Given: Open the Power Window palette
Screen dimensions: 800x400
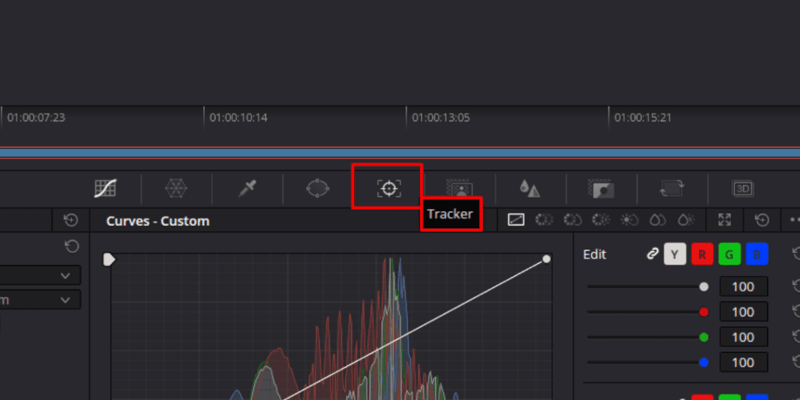Looking at the screenshot, I should tap(317, 188).
